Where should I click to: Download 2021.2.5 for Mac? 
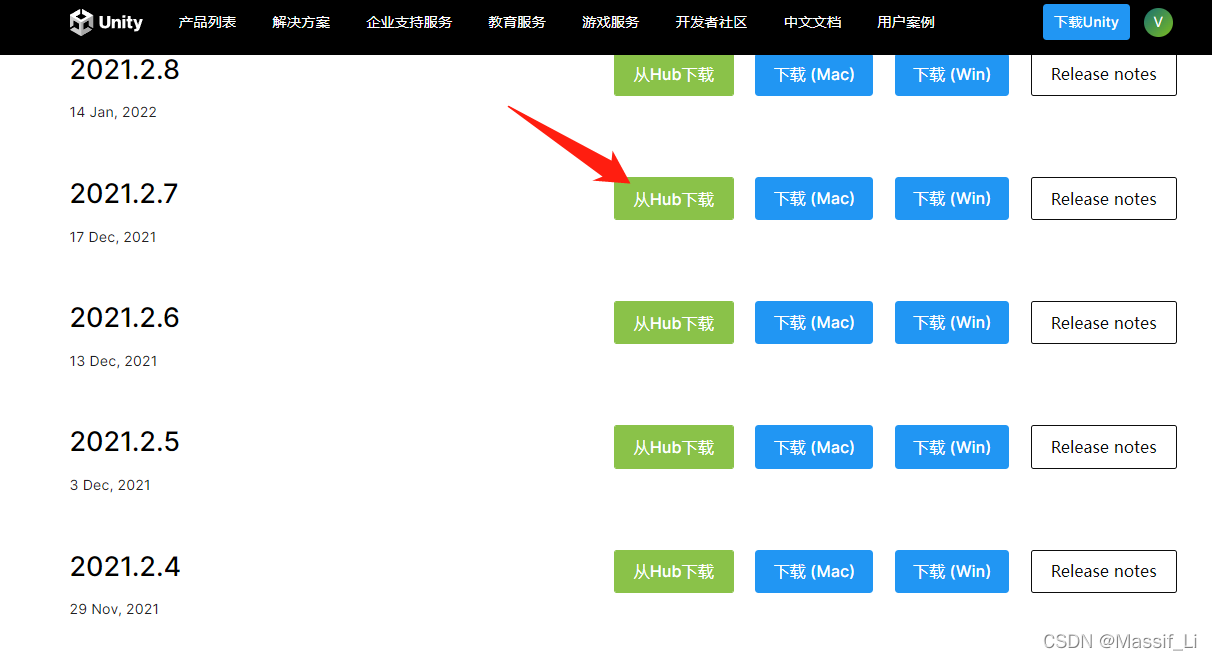pos(814,447)
